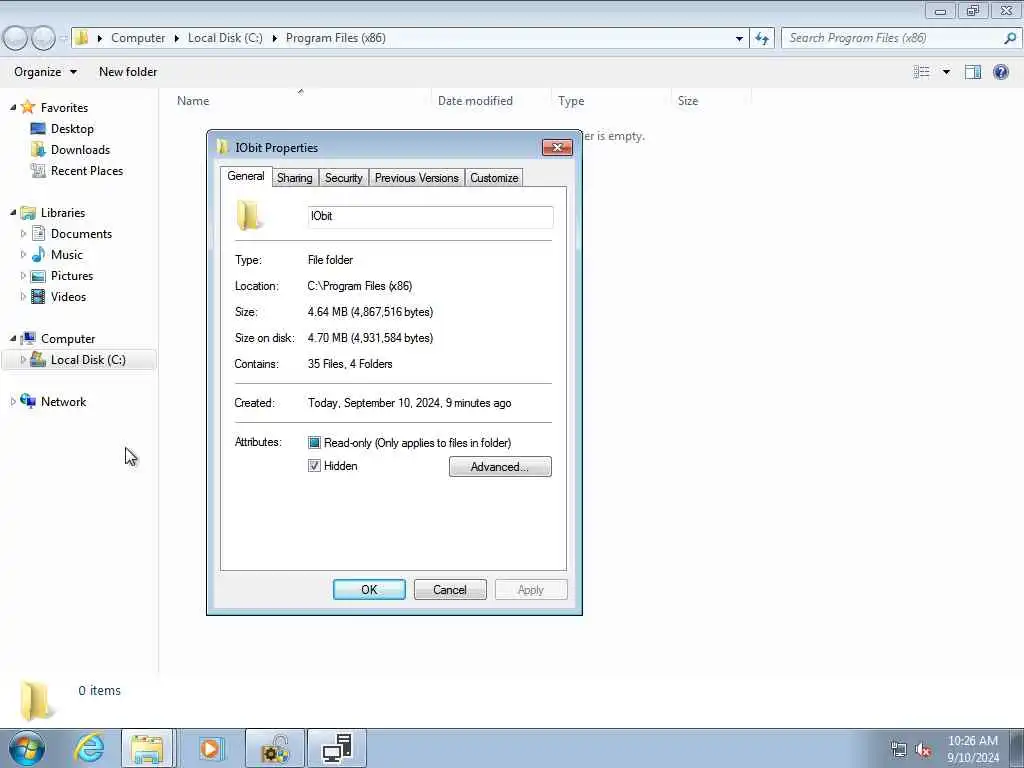Click the Back navigation arrow button
The width and height of the screenshot is (1024, 768).
16,38
